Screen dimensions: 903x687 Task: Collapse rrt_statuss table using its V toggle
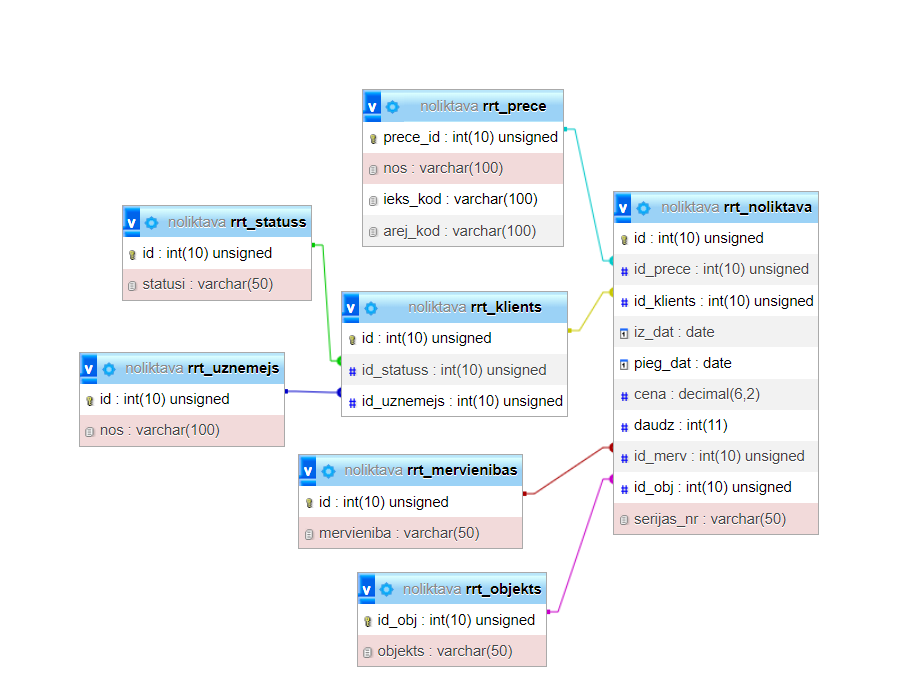132,222
